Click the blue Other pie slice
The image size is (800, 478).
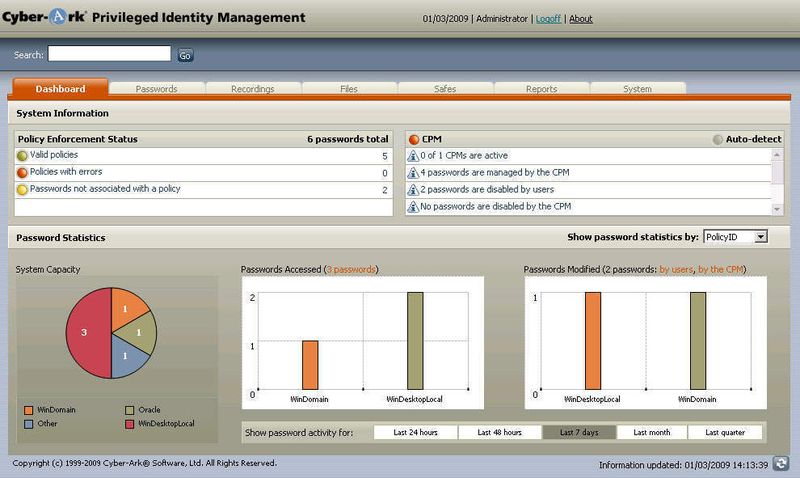[126, 357]
